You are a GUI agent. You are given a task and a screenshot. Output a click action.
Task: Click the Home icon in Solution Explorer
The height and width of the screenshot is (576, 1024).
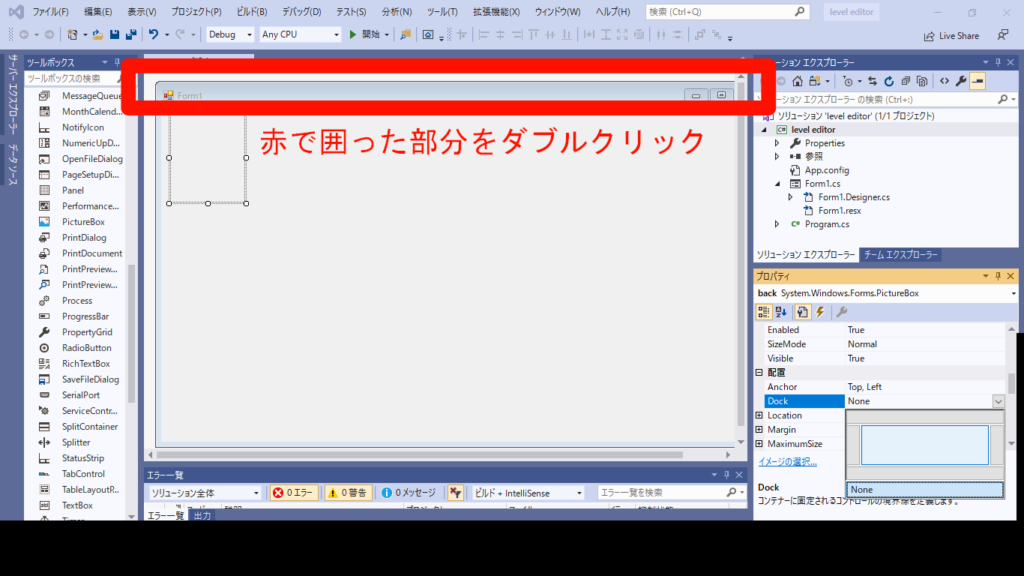798,81
